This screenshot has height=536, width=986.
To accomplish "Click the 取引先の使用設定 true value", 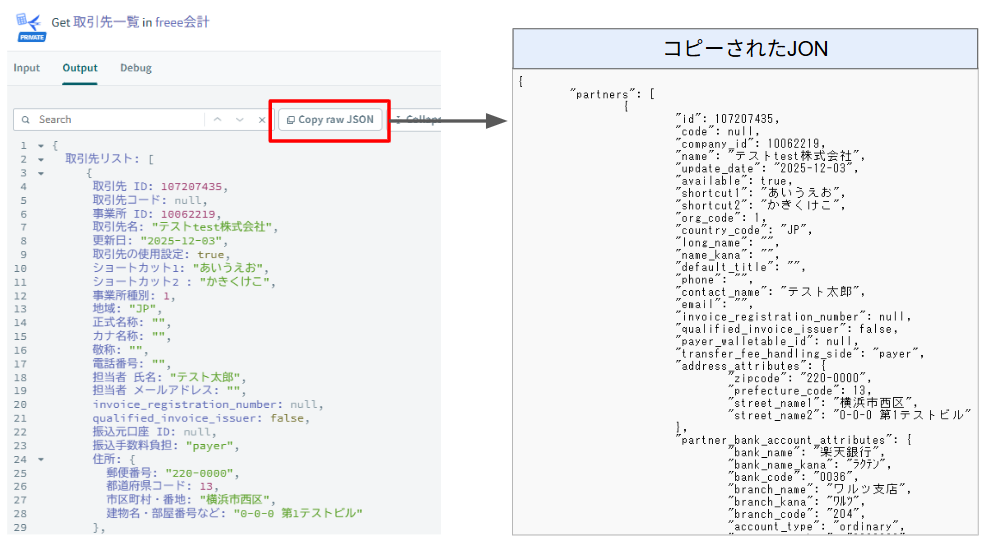I will tap(211, 255).
